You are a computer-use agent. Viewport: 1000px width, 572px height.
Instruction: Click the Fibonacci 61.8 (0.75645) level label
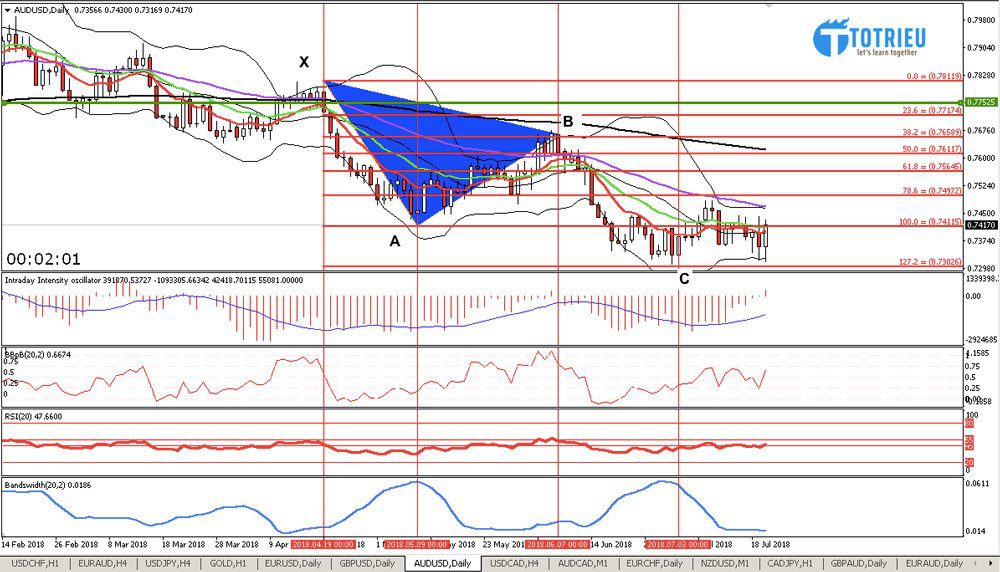[x=932, y=166]
